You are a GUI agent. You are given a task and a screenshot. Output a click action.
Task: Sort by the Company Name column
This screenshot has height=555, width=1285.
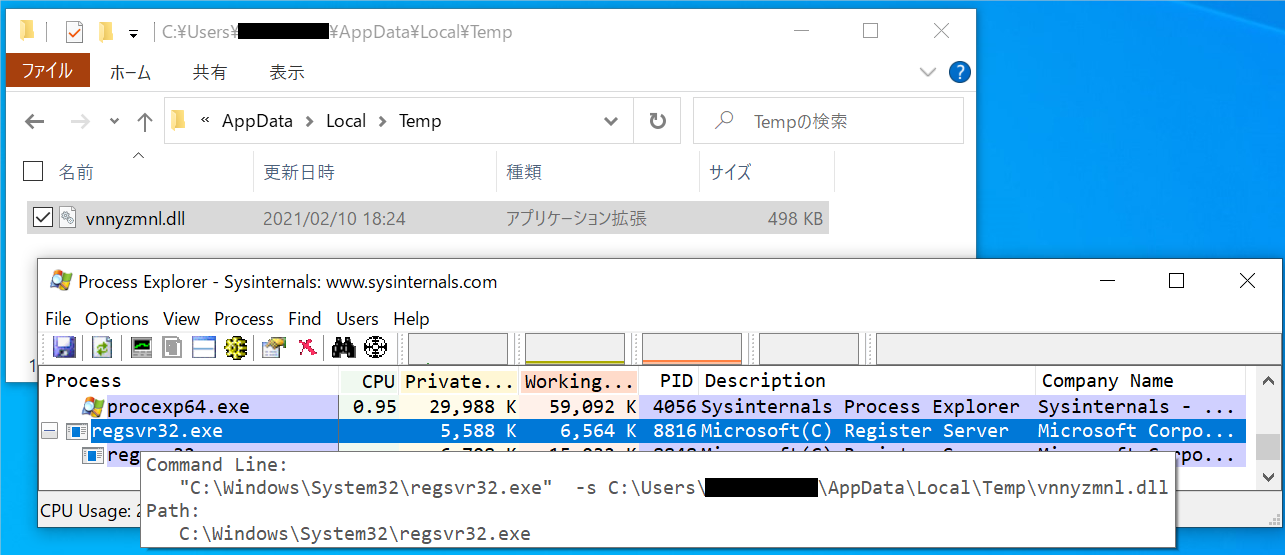click(x=1141, y=381)
